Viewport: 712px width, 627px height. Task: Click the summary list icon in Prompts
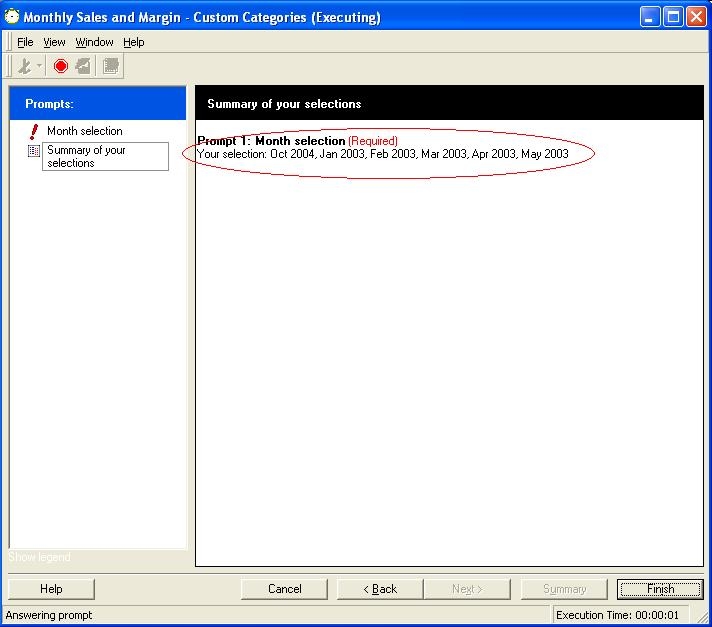pos(34,151)
